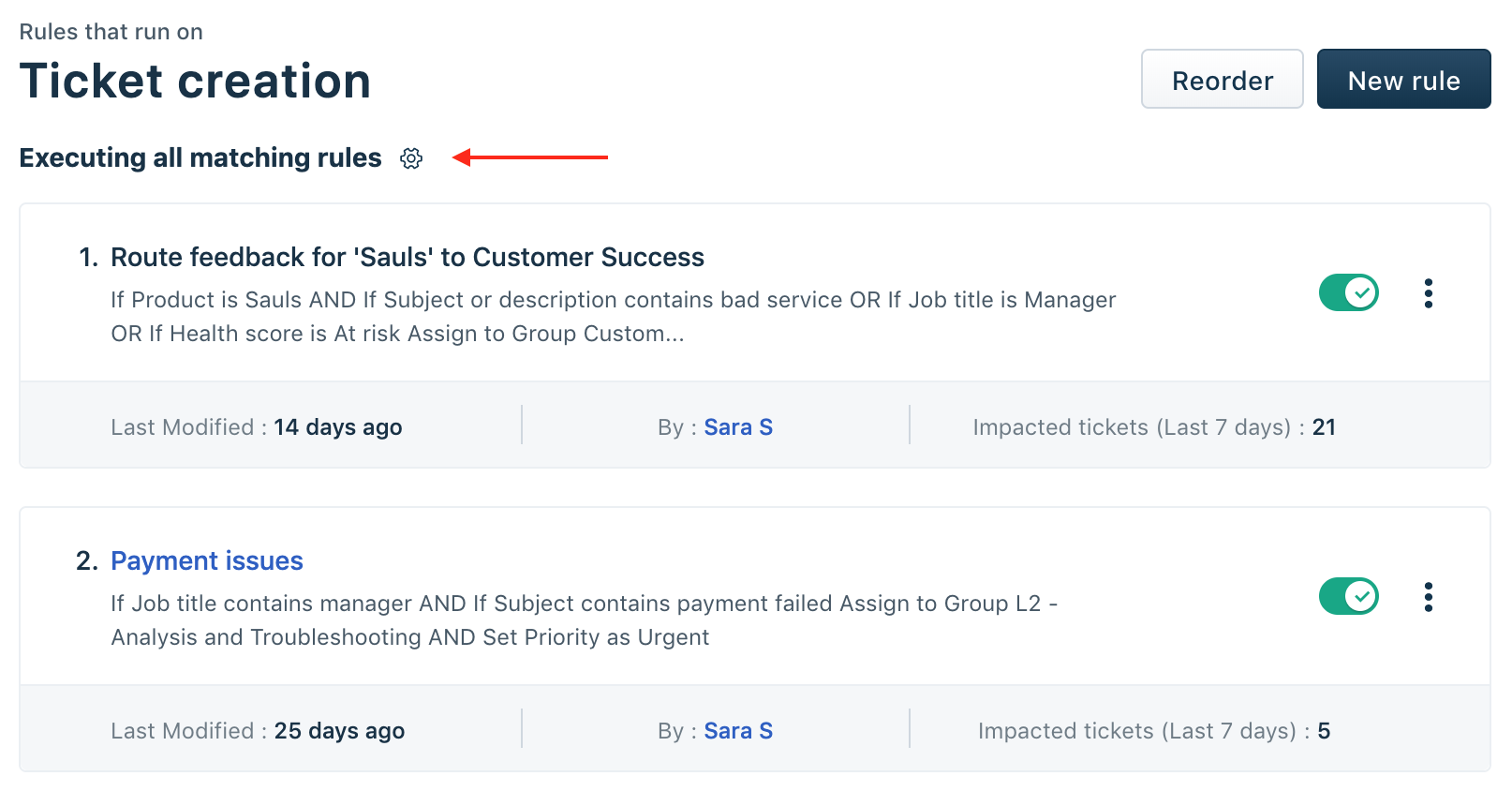This screenshot has height=791, width=1512.
Task: Click the '14 days ago' last modified text
Action: tap(338, 427)
